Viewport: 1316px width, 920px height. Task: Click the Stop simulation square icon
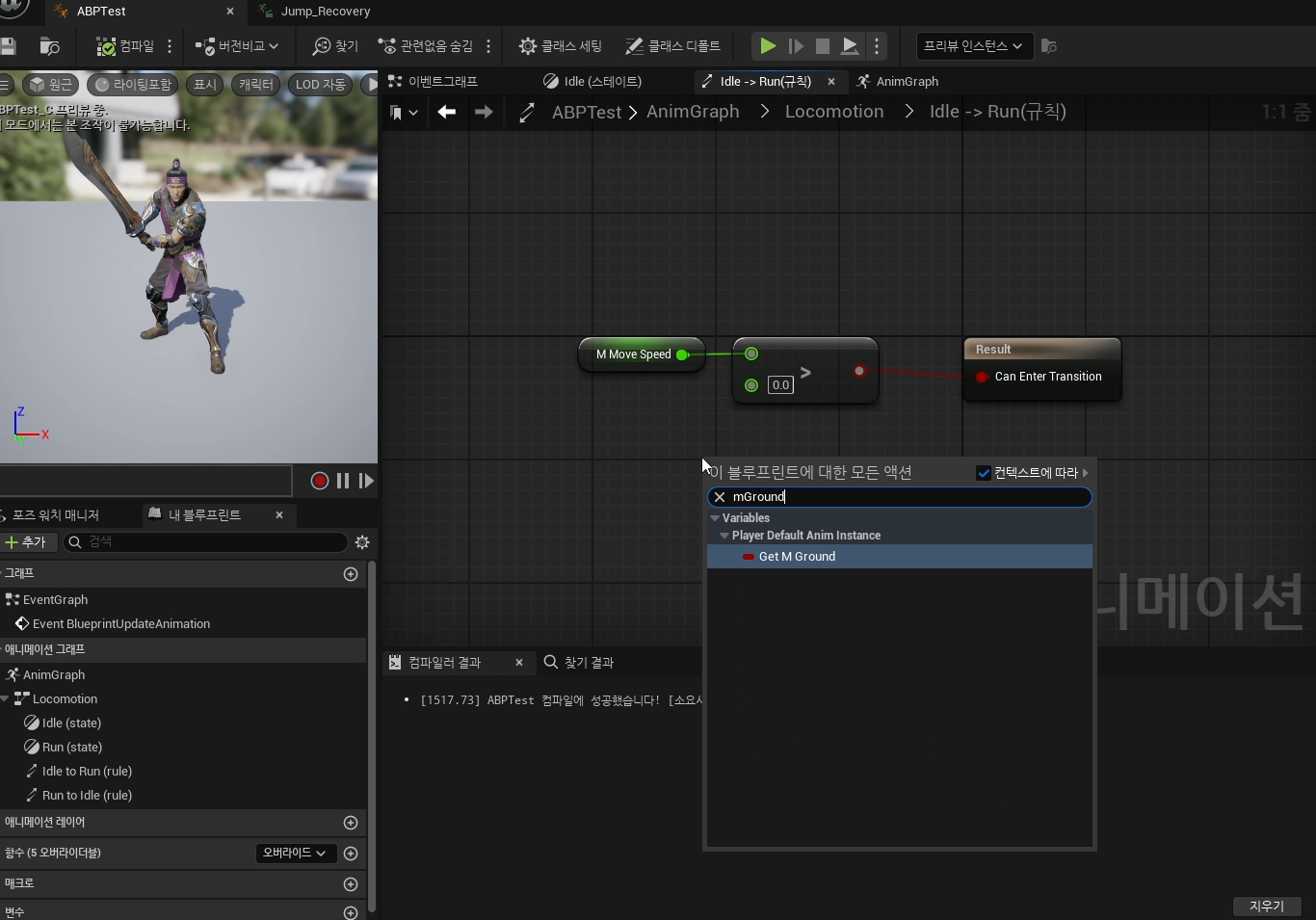tap(823, 46)
